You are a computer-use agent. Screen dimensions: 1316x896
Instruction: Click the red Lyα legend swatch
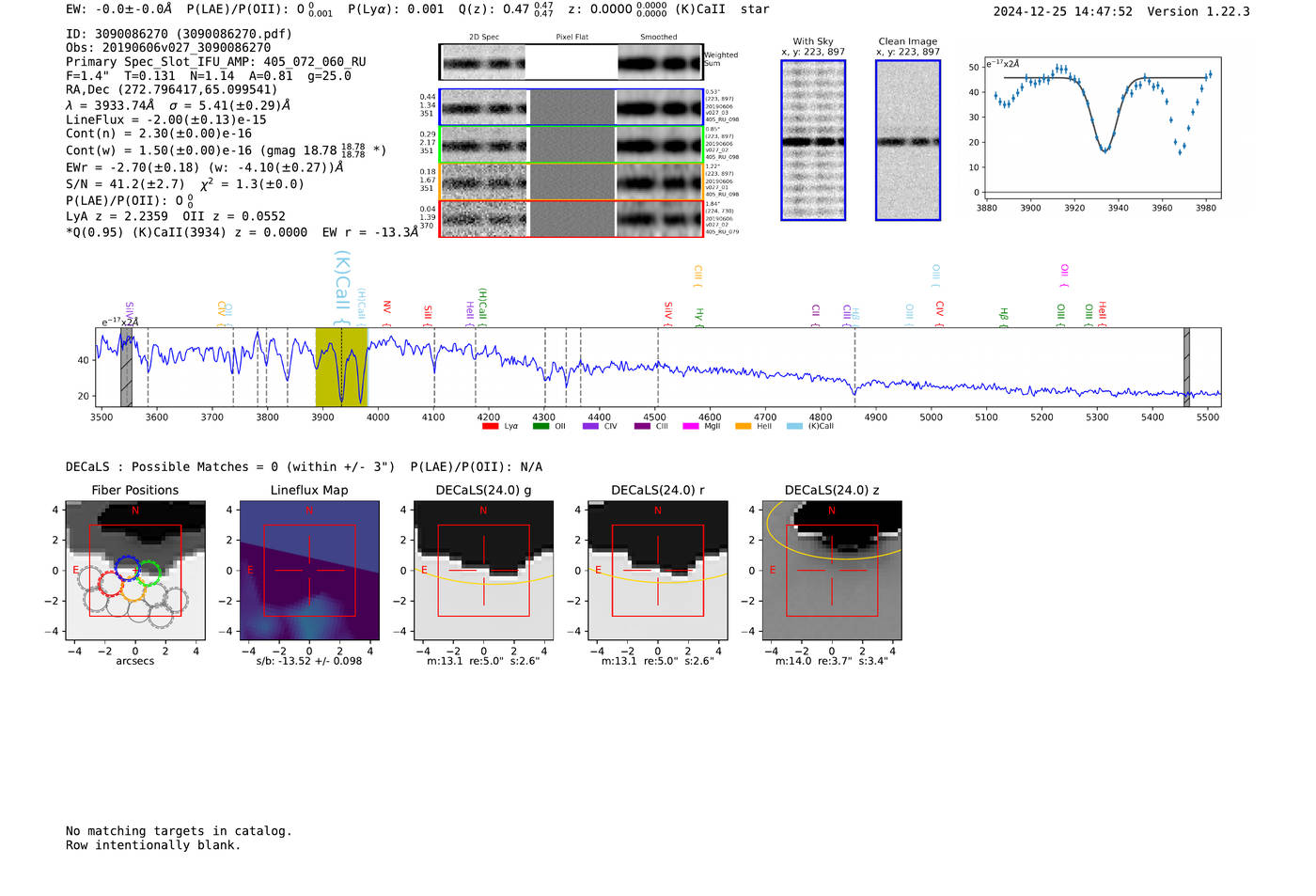click(490, 426)
